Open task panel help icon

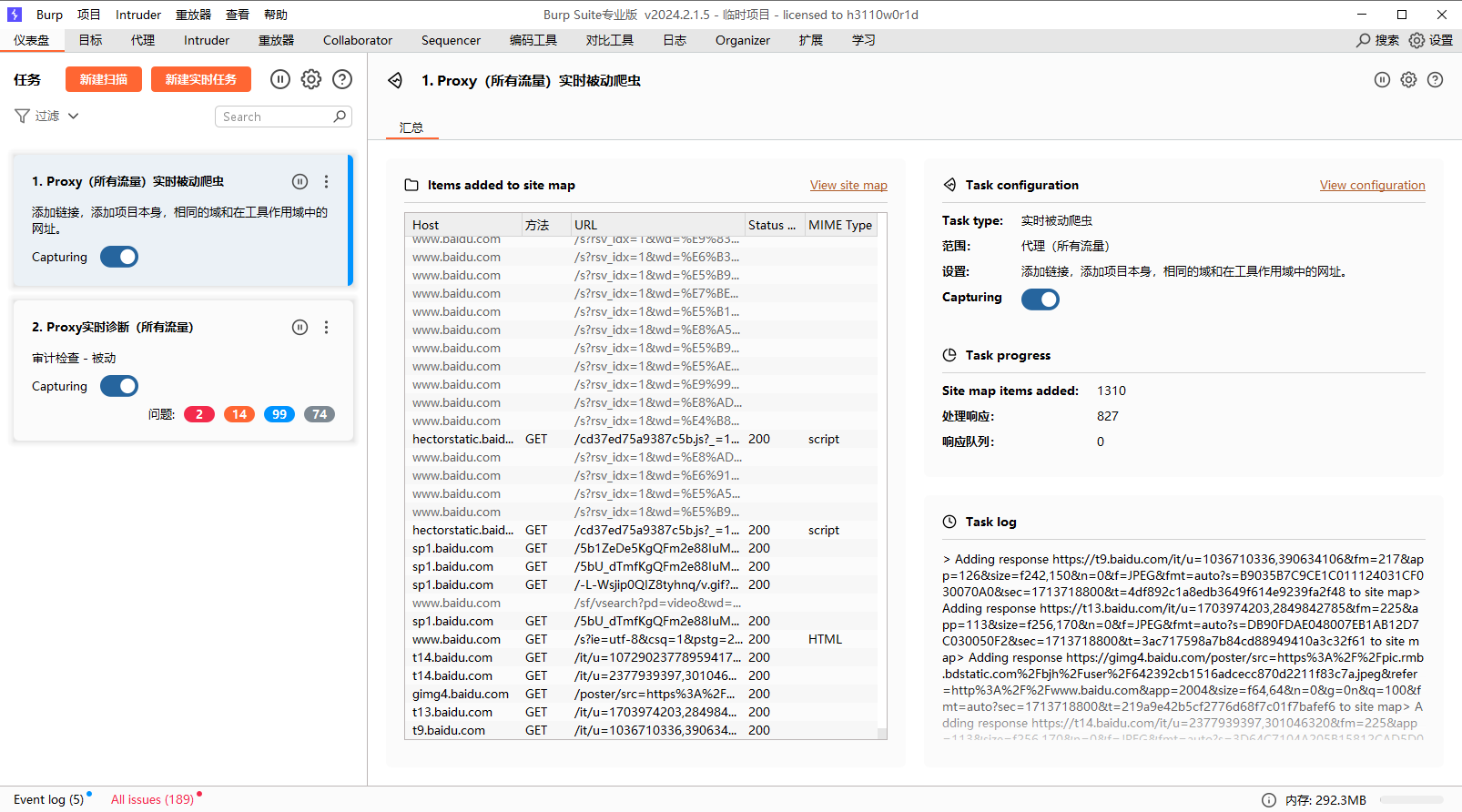342,79
